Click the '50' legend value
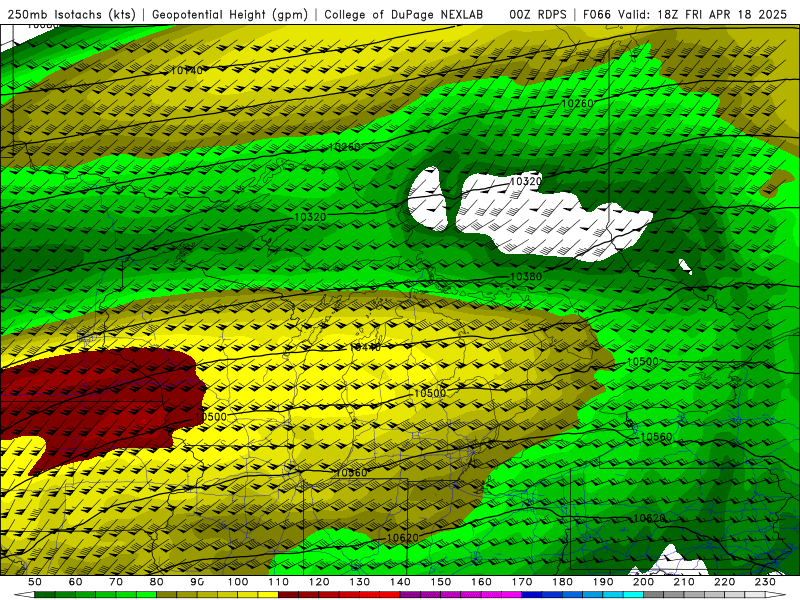800x600 pixels. click(x=35, y=582)
